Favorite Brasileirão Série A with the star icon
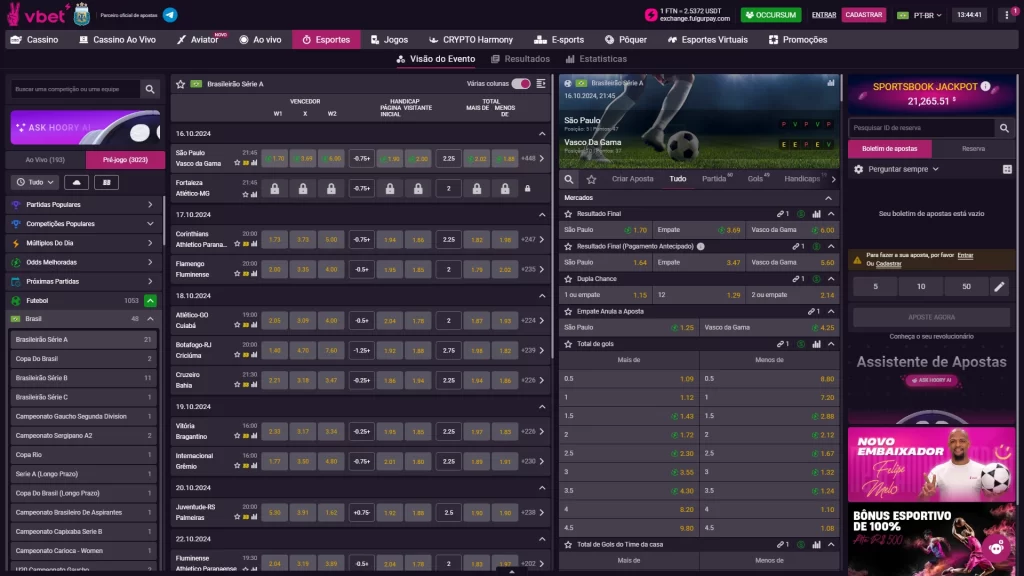Viewport: 1024px width, 576px height. (x=180, y=84)
